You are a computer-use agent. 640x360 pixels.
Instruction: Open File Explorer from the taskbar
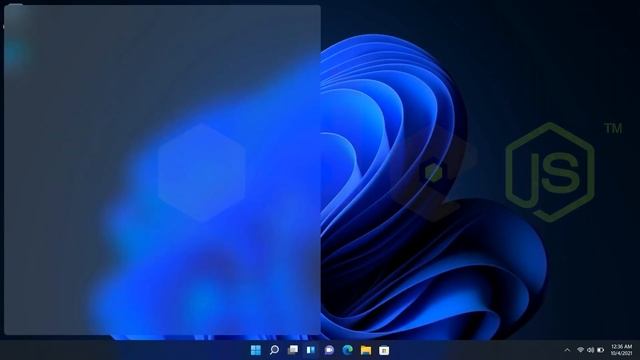pos(366,350)
